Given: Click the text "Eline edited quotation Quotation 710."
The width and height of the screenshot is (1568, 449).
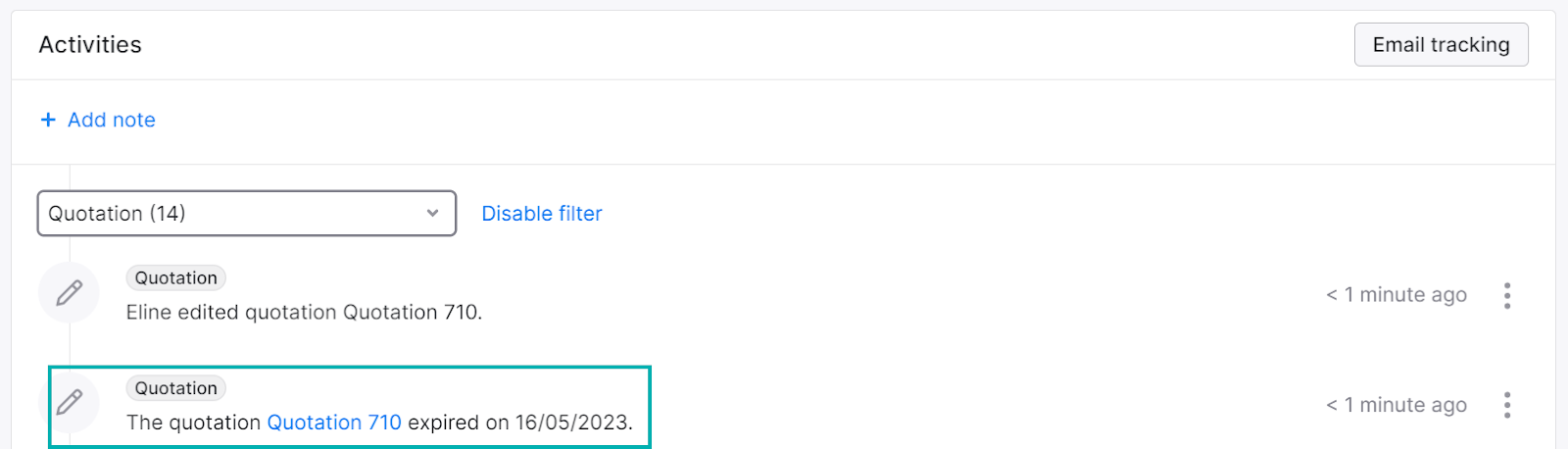Looking at the screenshot, I should pyautogui.click(x=304, y=313).
